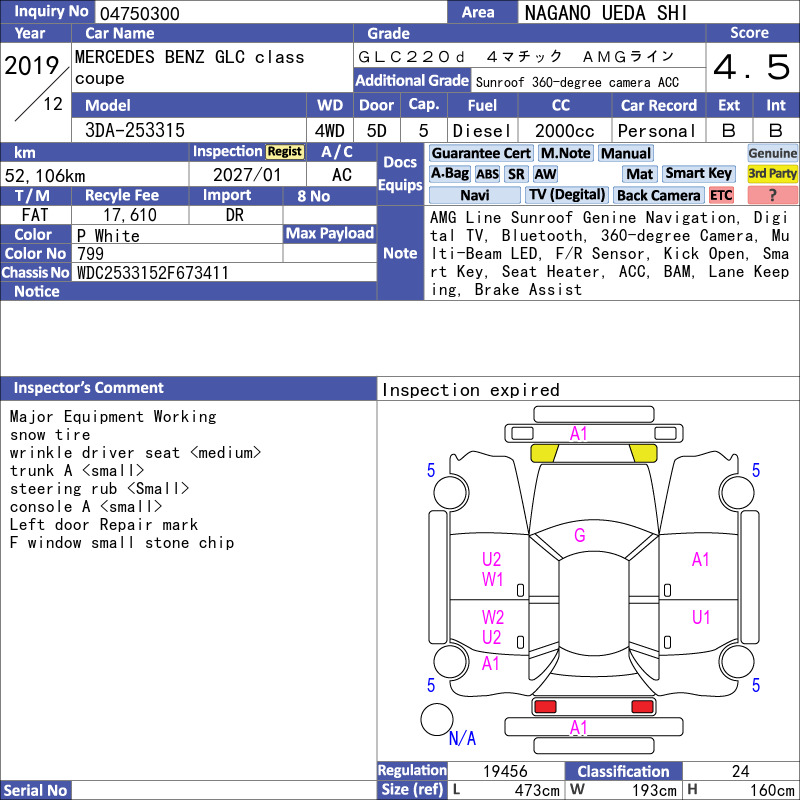Click the Mat equipment badge
The width and height of the screenshot is (800, 800).
[x=640, y=174]
